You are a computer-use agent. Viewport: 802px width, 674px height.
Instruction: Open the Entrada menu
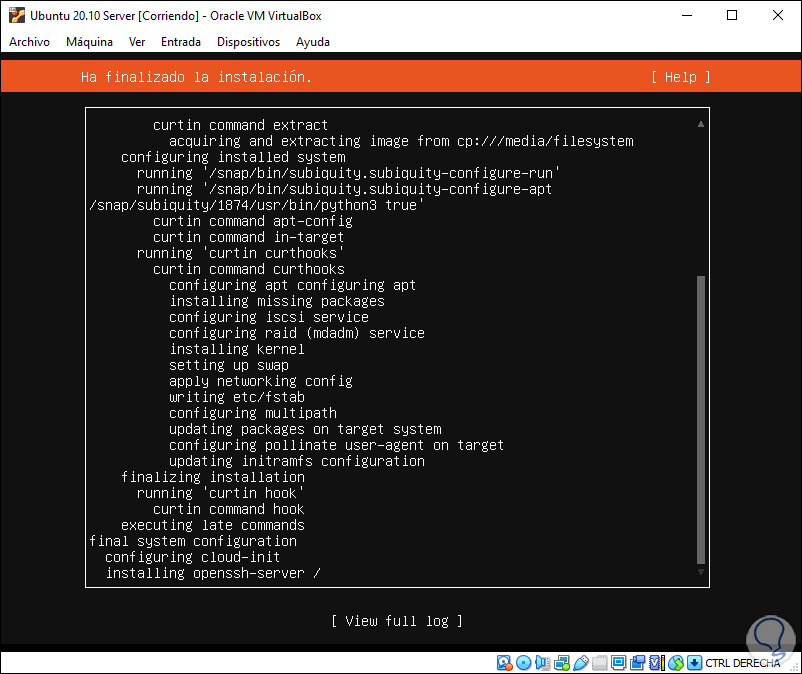point(181,42)
